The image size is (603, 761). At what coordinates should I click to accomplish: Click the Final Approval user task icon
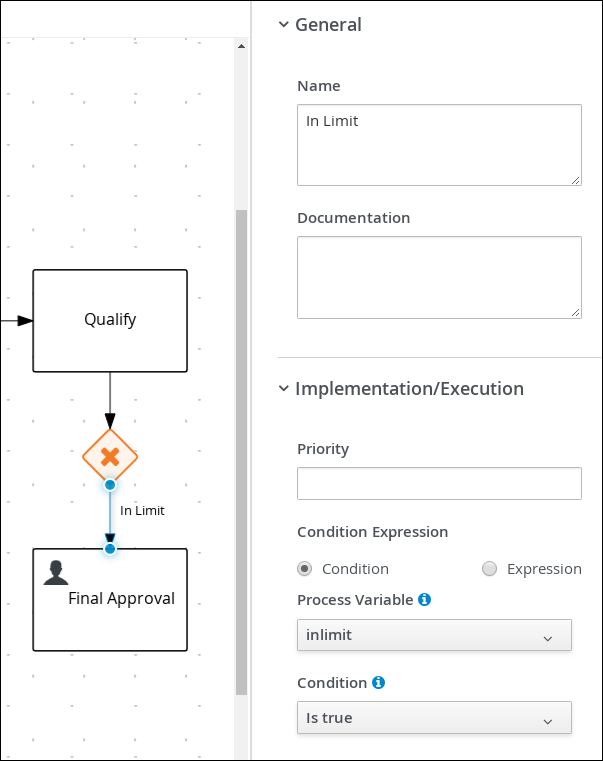[56, 572]
